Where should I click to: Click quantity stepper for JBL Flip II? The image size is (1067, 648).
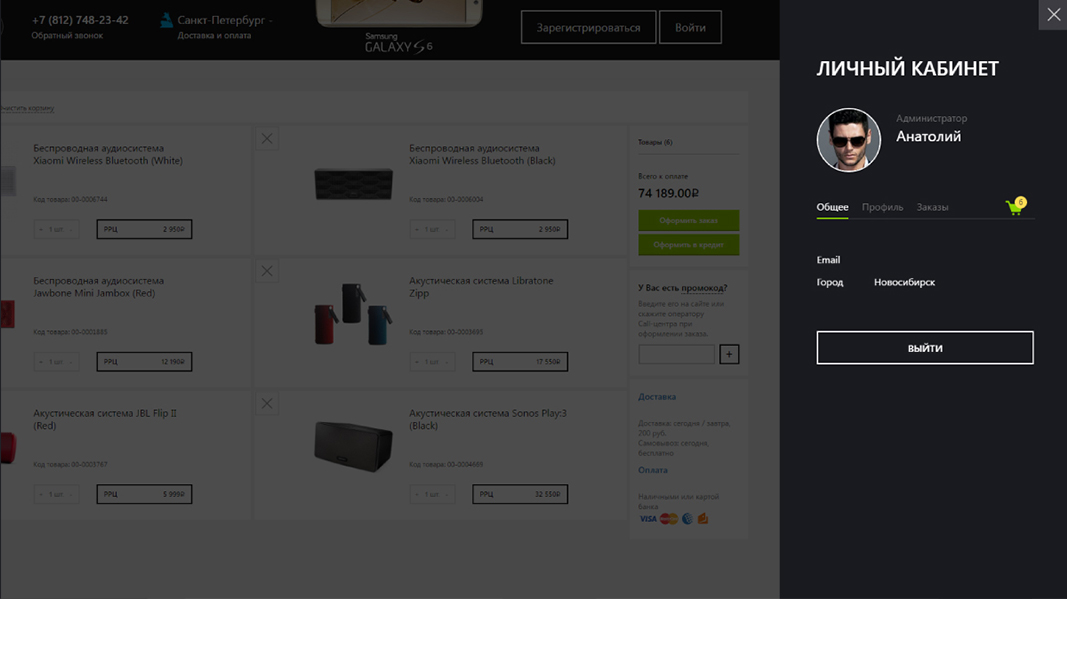tap(56, 494)
